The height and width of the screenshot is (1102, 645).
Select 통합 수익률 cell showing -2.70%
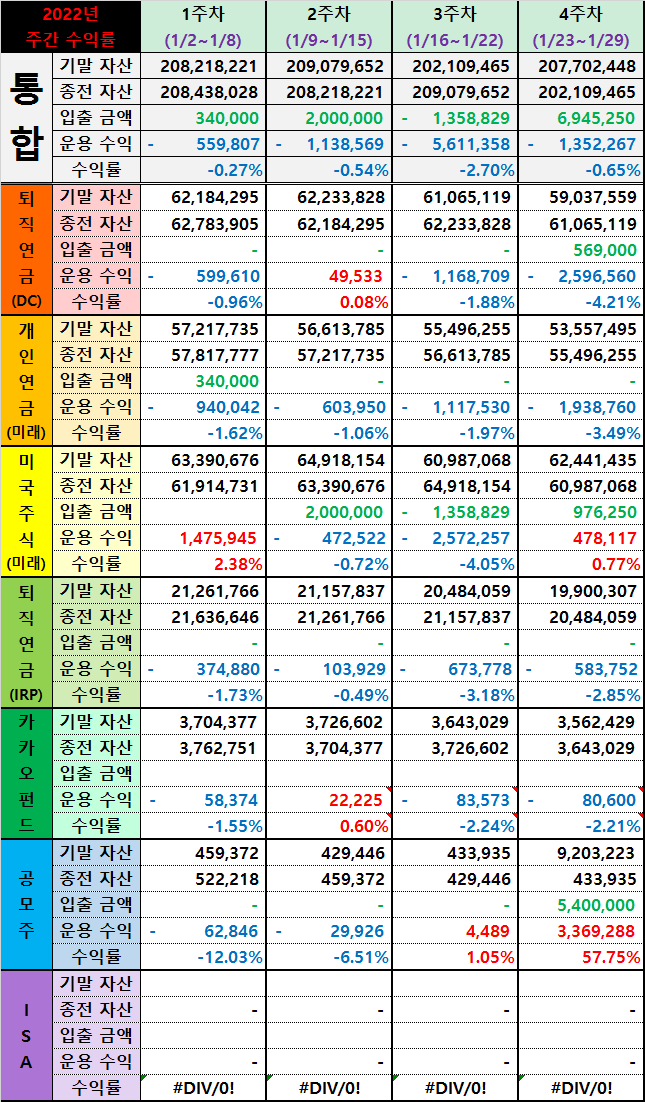455,169
